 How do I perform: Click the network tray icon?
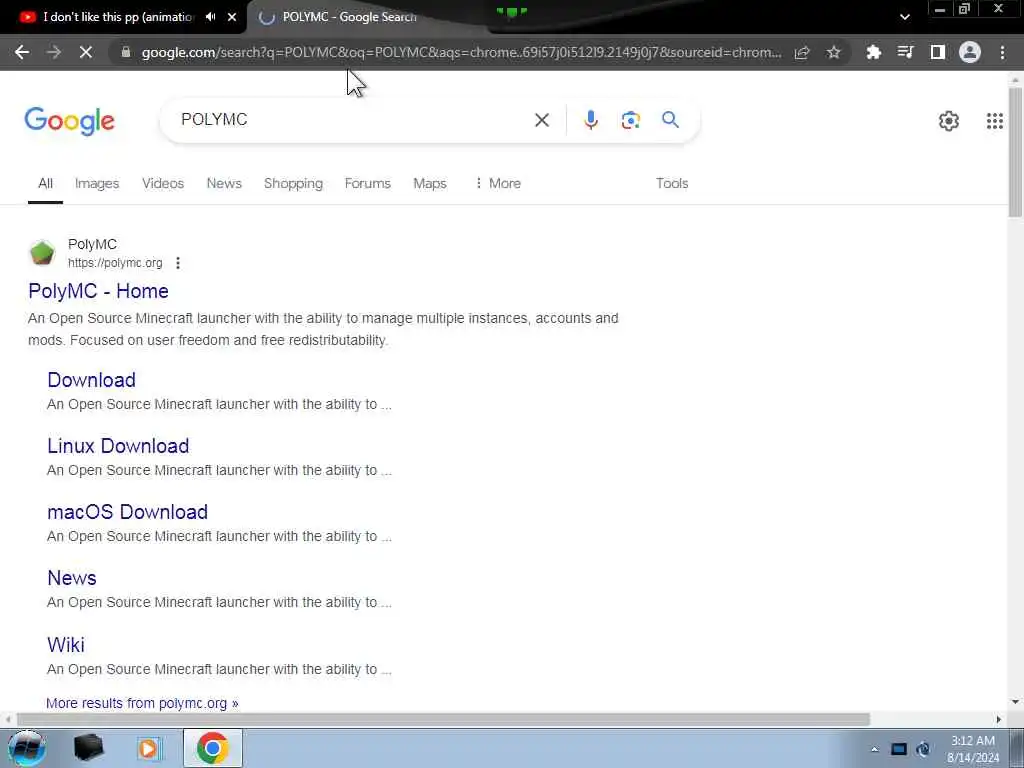[899, 749]
